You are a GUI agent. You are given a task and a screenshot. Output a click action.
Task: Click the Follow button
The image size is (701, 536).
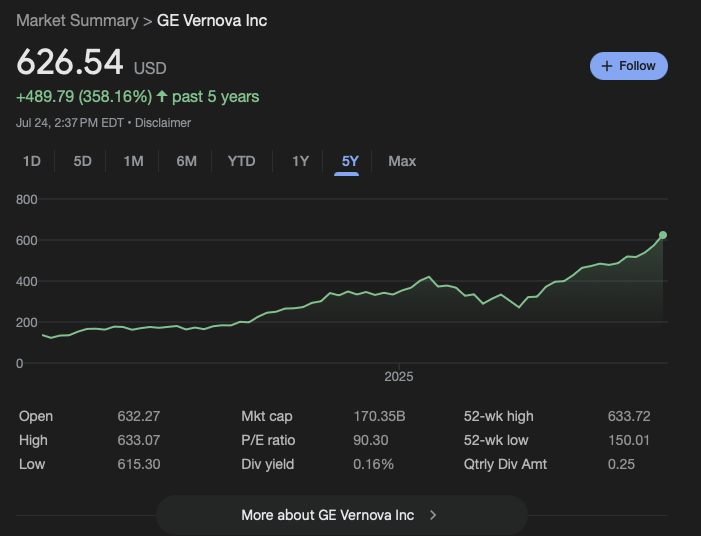629,66
